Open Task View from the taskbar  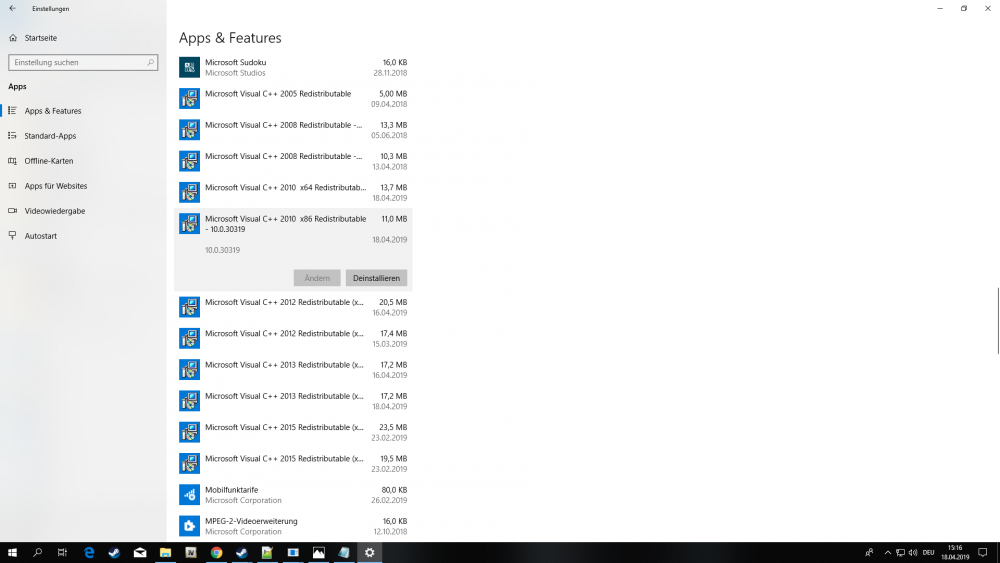click(62, 553)
